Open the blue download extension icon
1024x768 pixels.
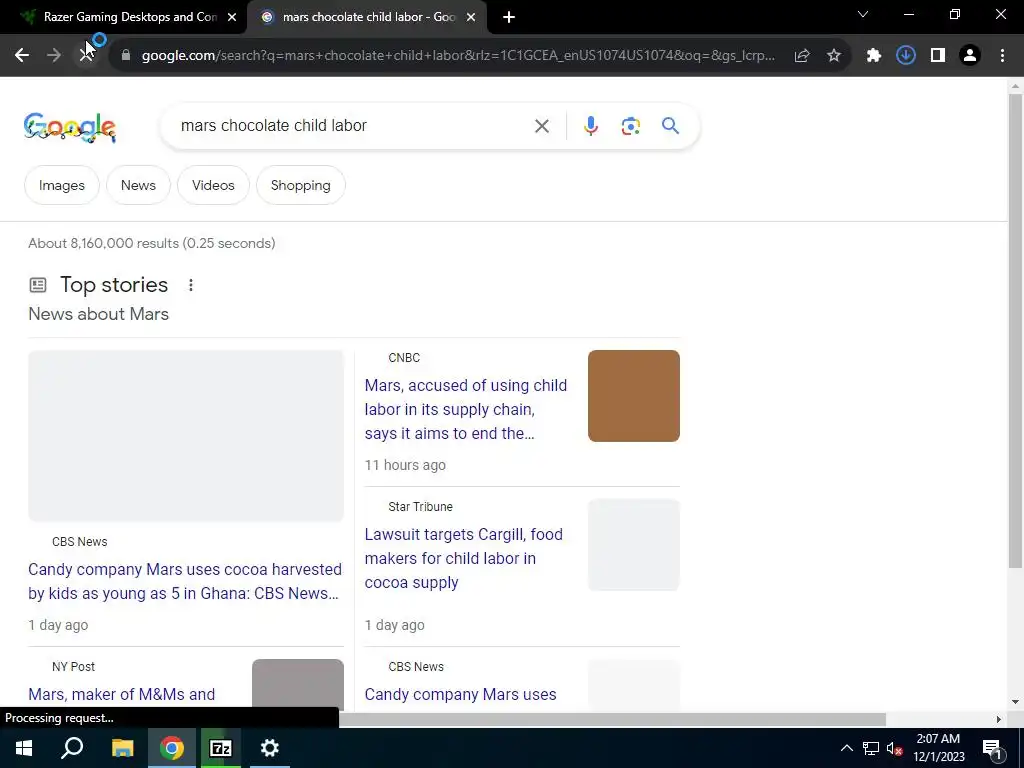906,56
